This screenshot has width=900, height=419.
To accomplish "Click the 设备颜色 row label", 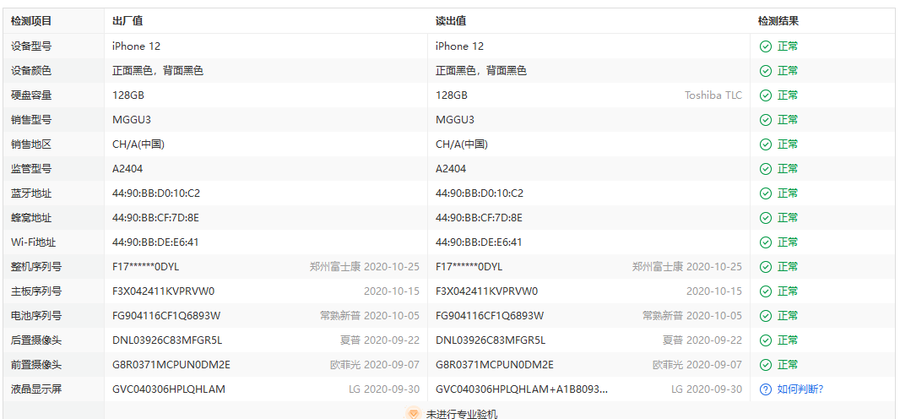I will point(31,71).
